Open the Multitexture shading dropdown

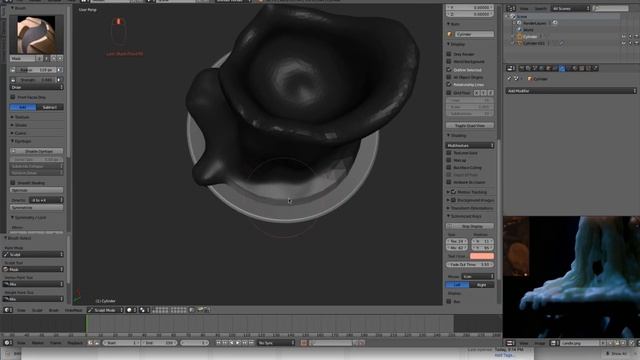(x=470, y=145)
